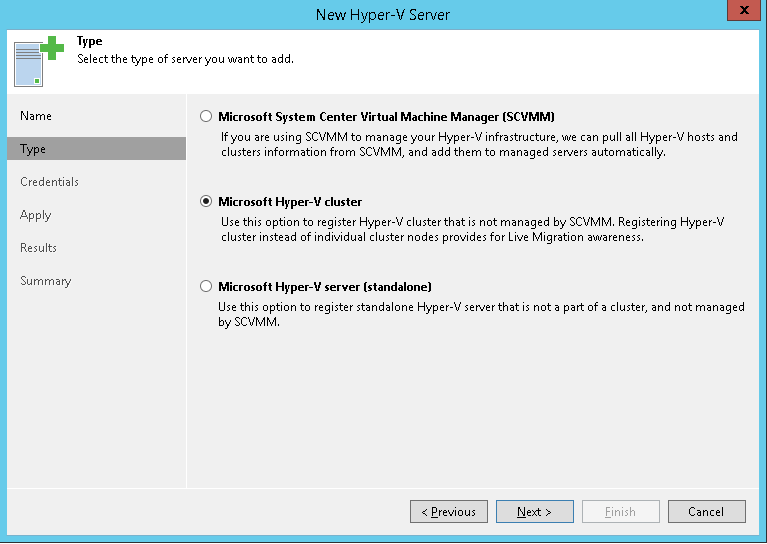Image resolution: width=767 pixels, height=544 pixels.
Task: Choose Microsoft Hyper-V server (standalone) option
Action: click(206, 286)
